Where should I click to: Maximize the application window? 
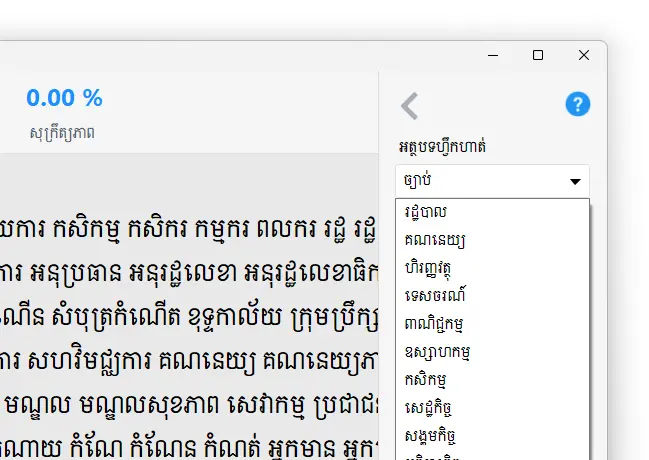pos(538,56)
